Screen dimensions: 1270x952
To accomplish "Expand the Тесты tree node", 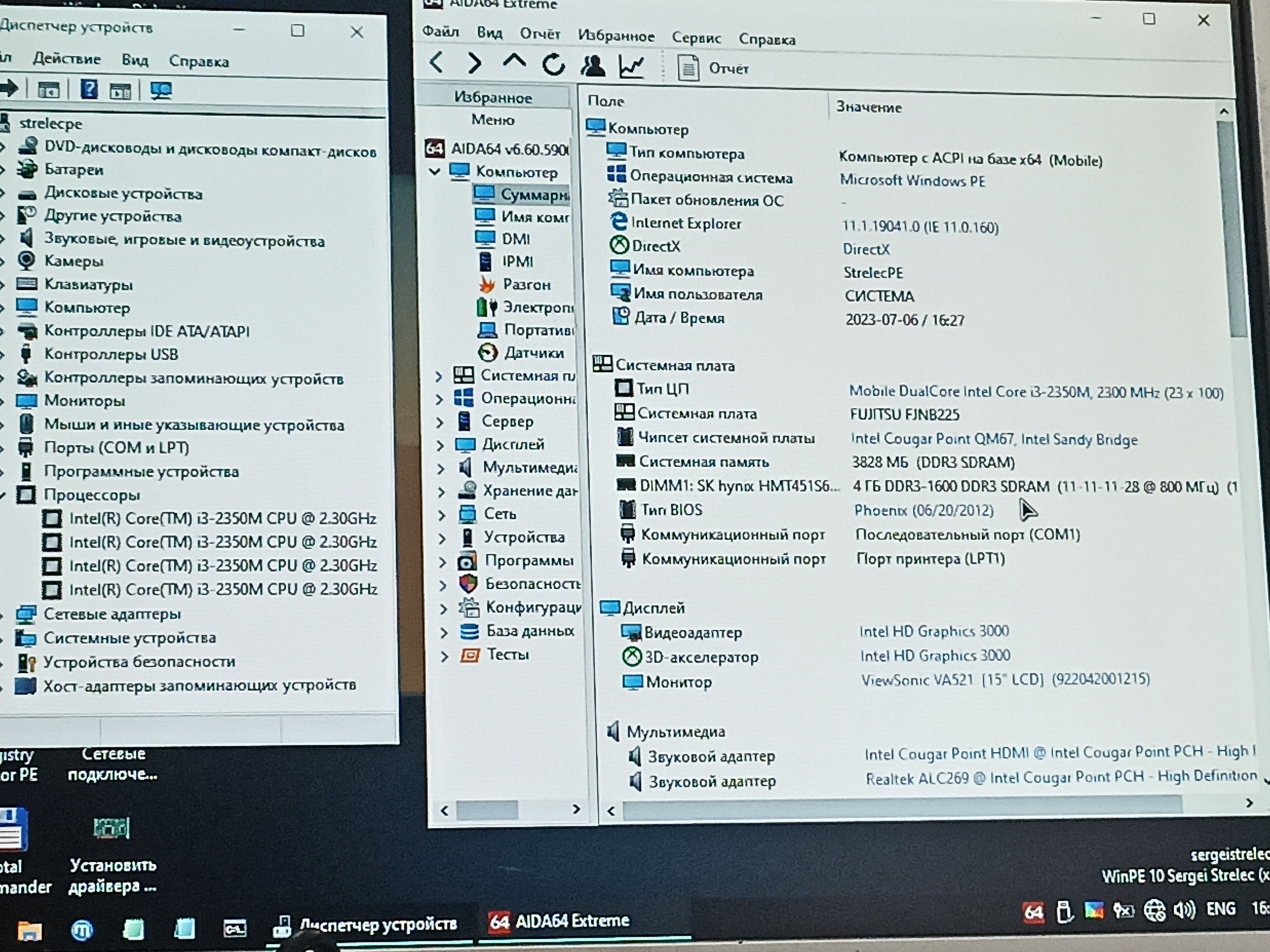I will [x=444, y=656].
